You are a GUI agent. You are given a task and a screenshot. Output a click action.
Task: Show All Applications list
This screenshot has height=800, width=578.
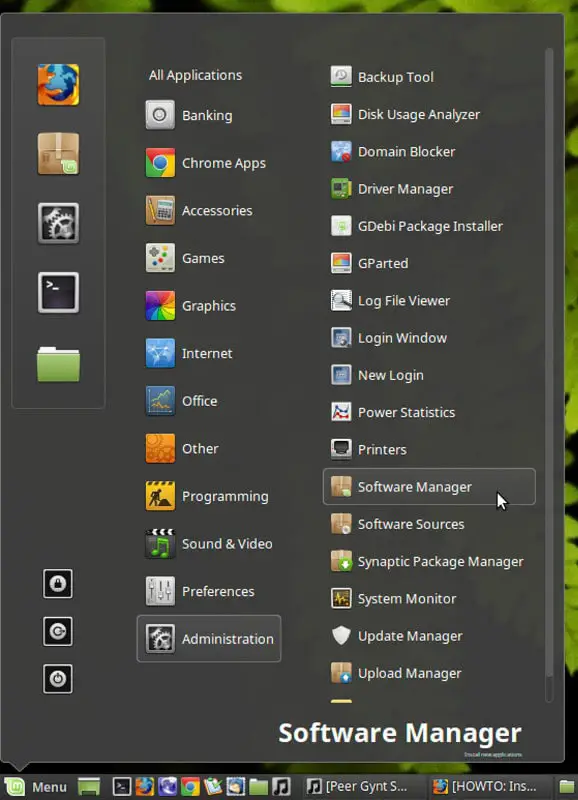pos(195,75)
